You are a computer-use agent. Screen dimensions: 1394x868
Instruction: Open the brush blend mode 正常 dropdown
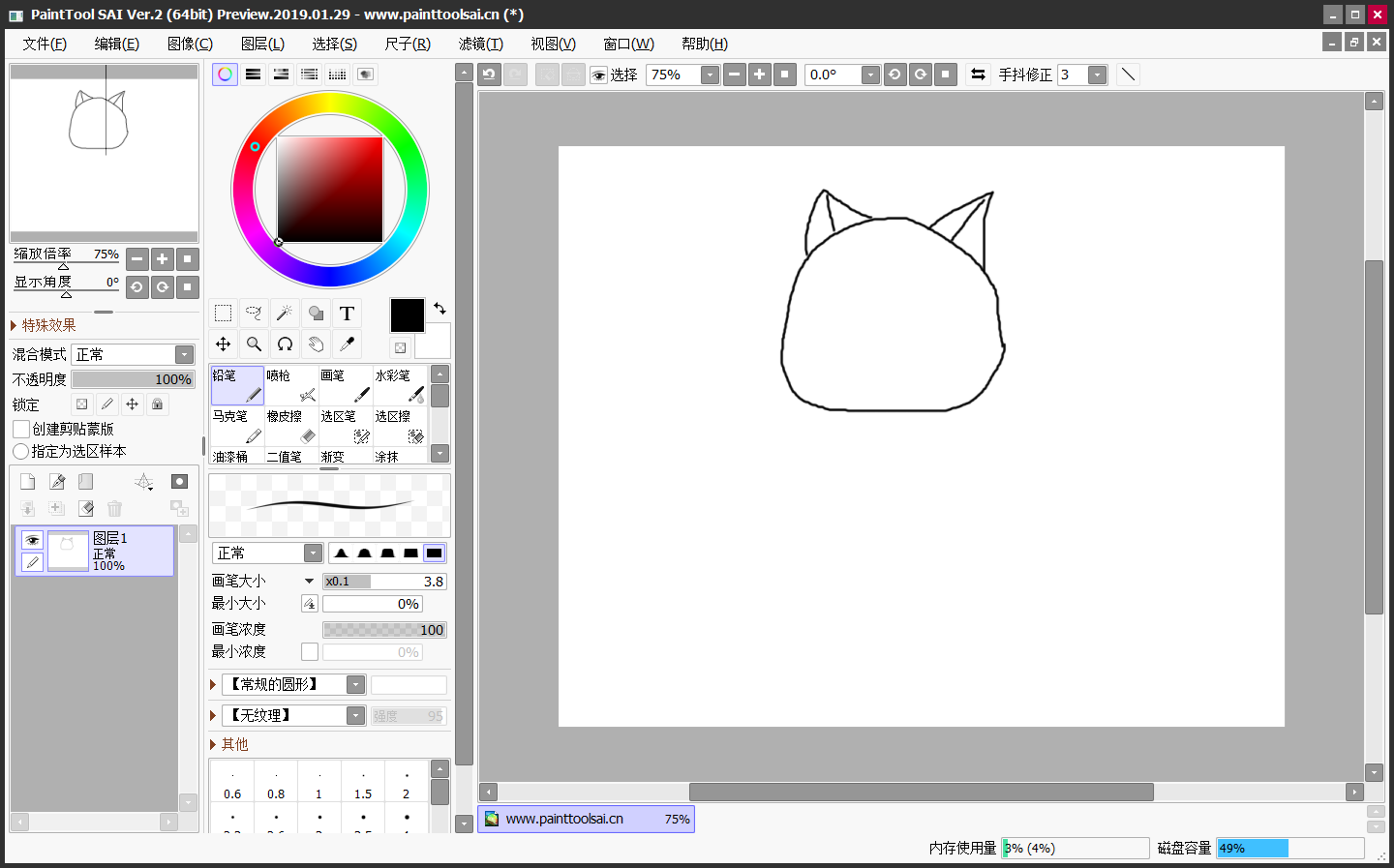coord(267,554)
